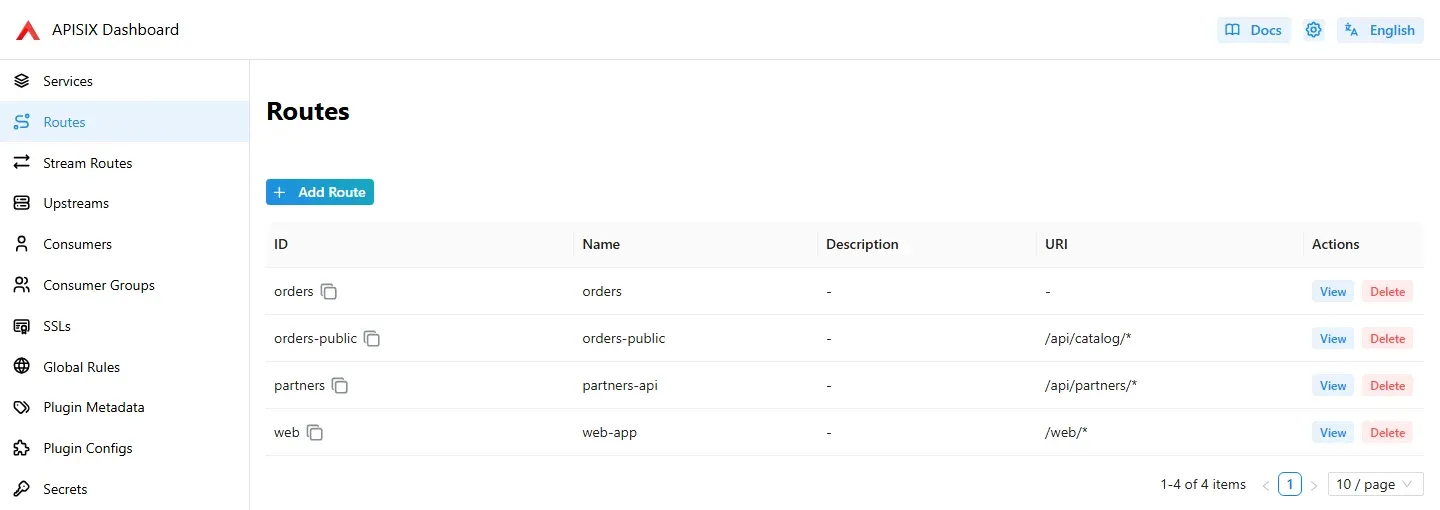Click the APISIX logo icon
Viewport: 1440px width, 510px height.
[x=28, y=30]
